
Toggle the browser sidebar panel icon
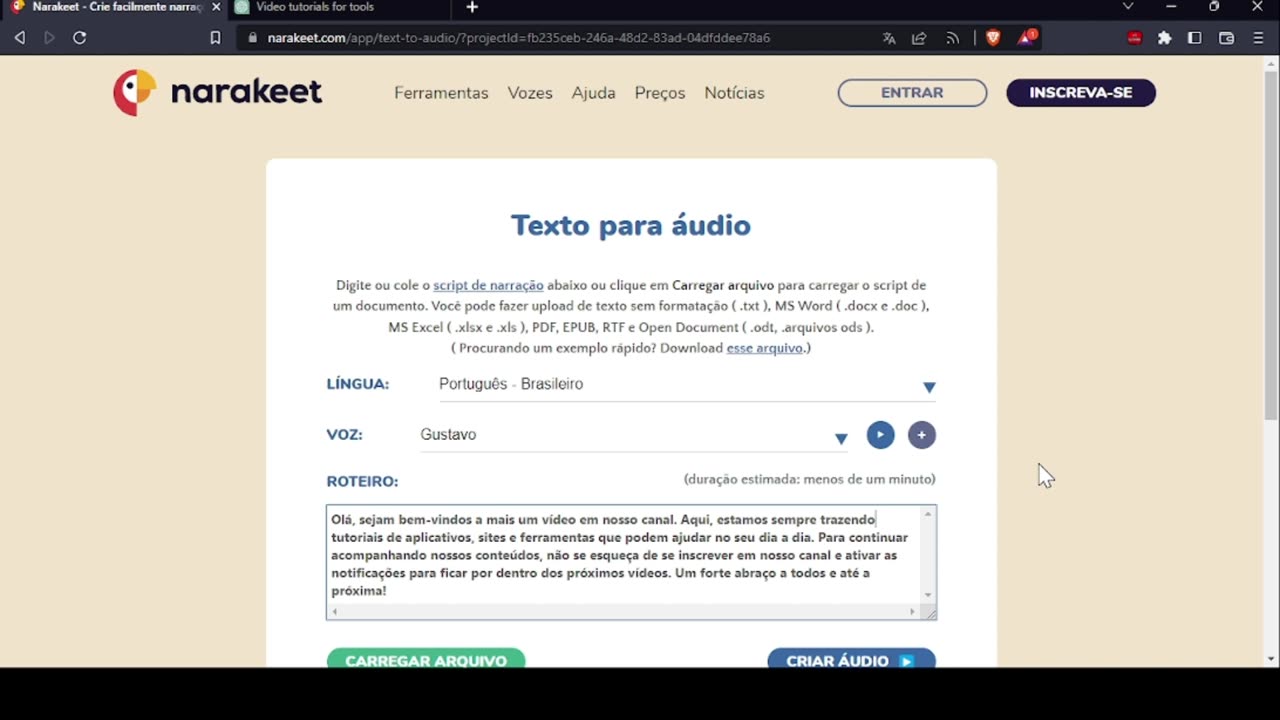(1195, 38)
